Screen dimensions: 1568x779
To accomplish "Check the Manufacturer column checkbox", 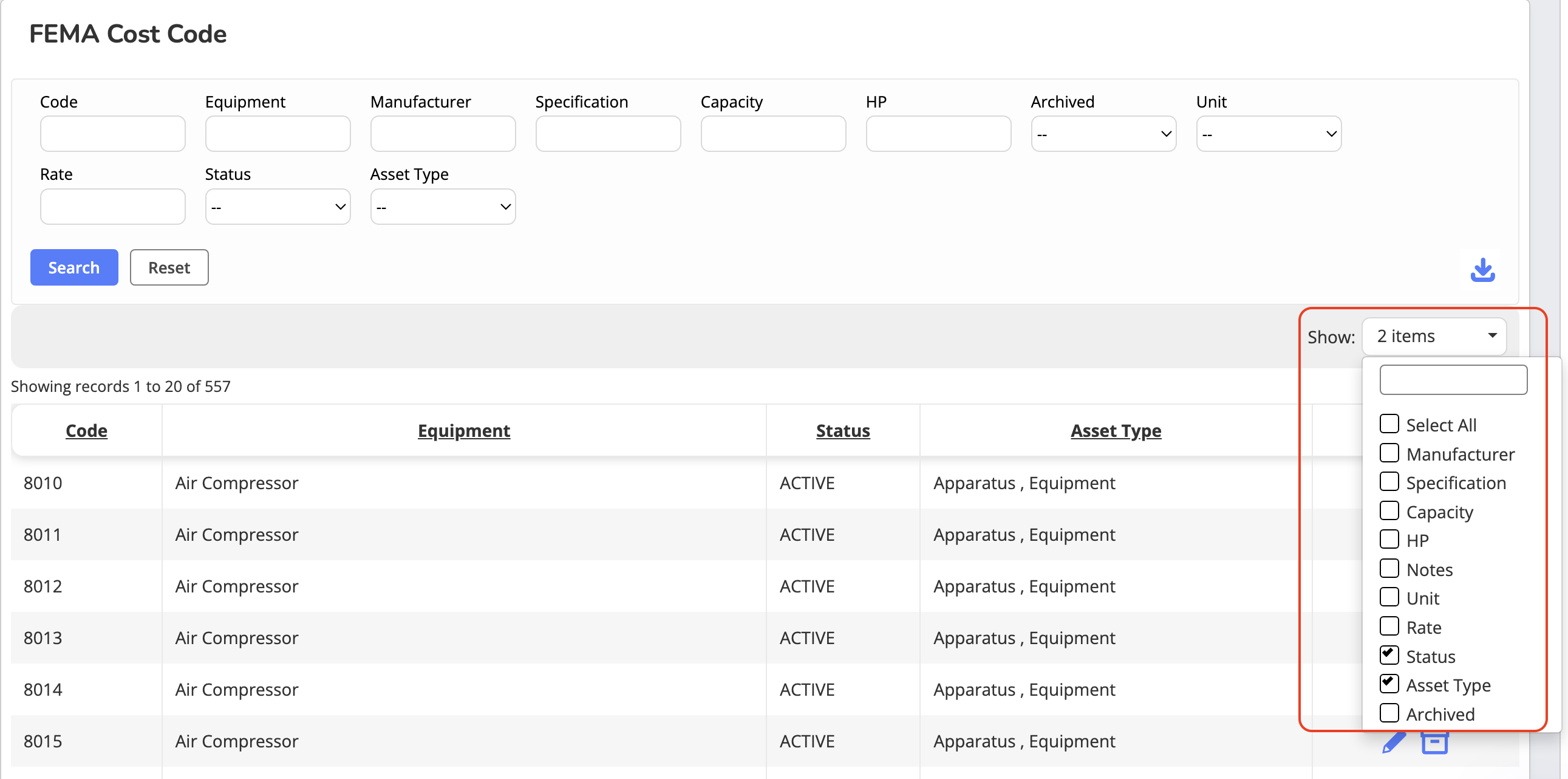I will click(1389, 453).
